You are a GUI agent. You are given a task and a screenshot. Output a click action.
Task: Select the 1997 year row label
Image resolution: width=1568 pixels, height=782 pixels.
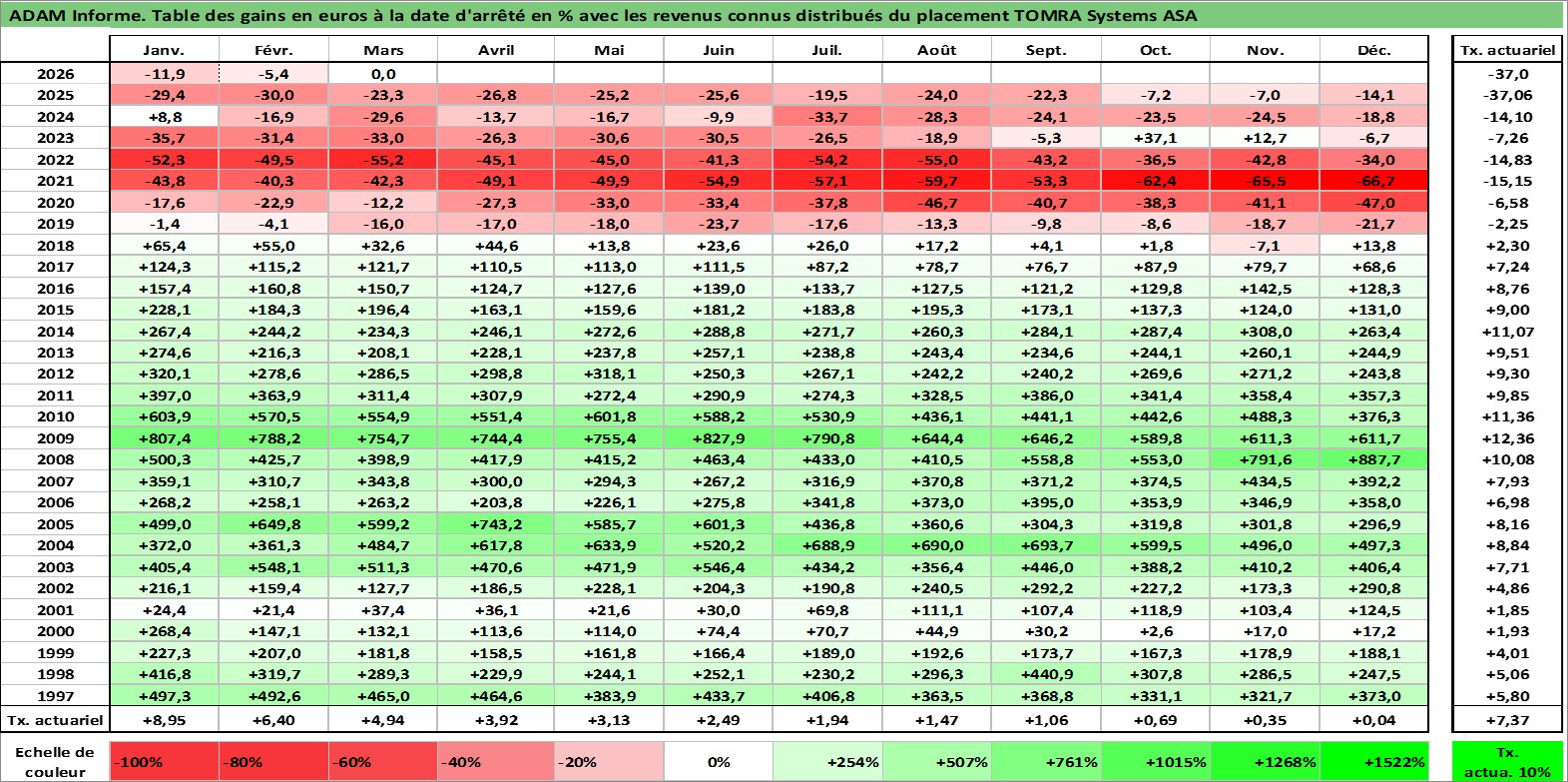55,696
